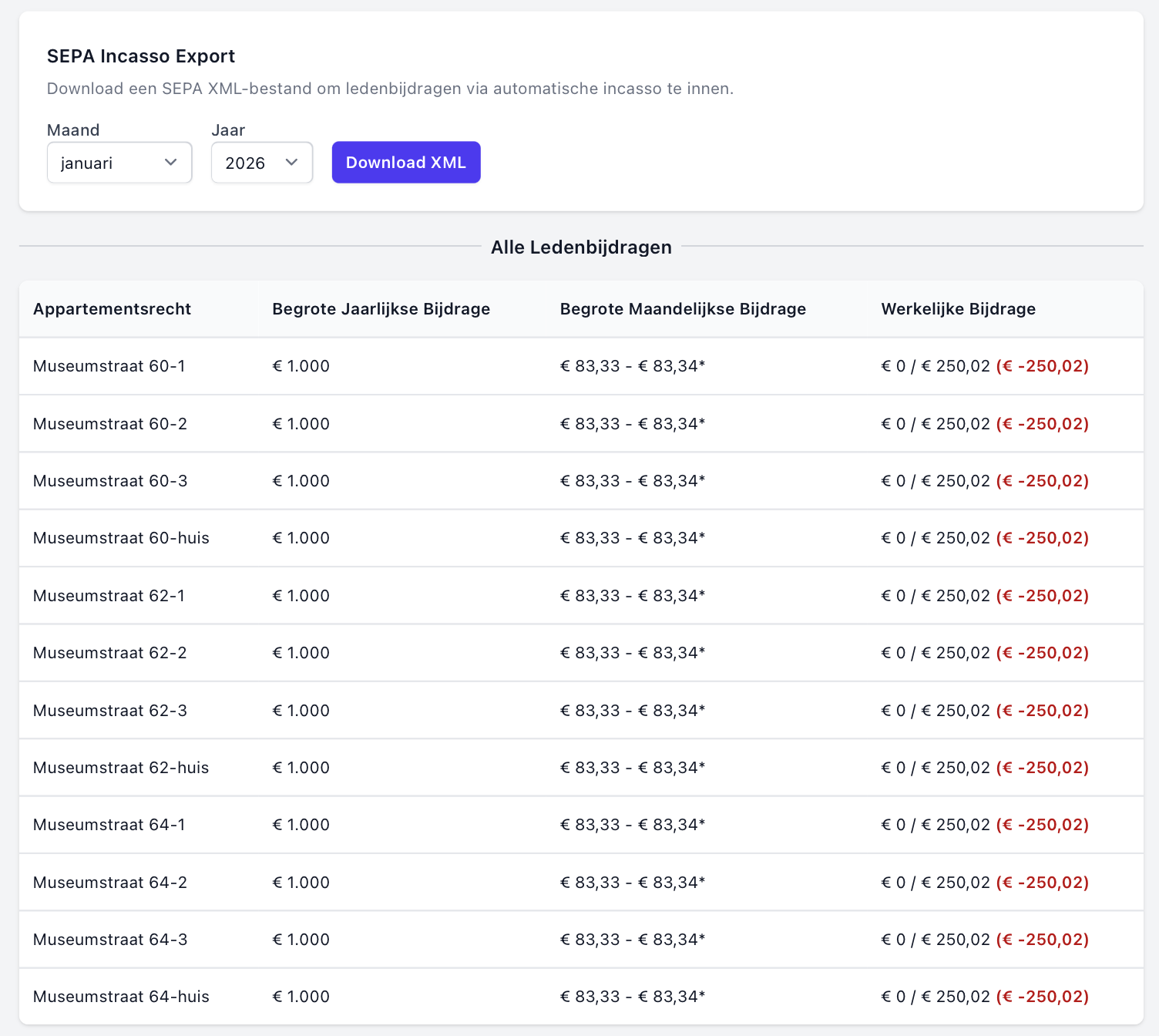
Task: Click the Download XML button
Action: coord(406,163)
